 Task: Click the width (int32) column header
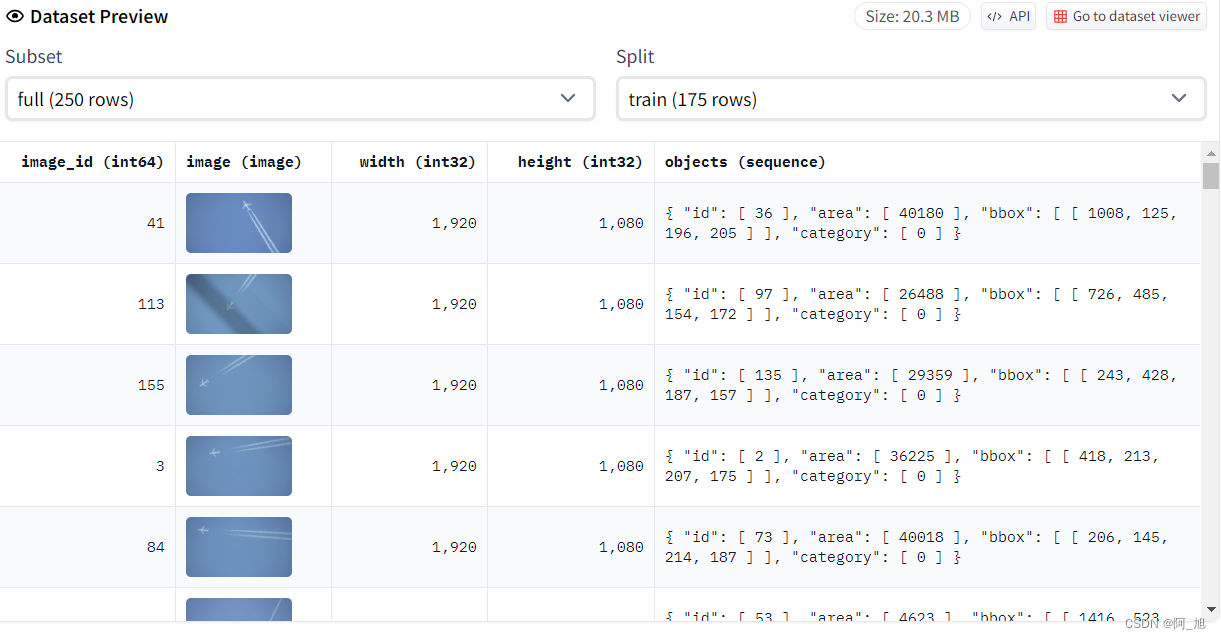tap(417, 162)
